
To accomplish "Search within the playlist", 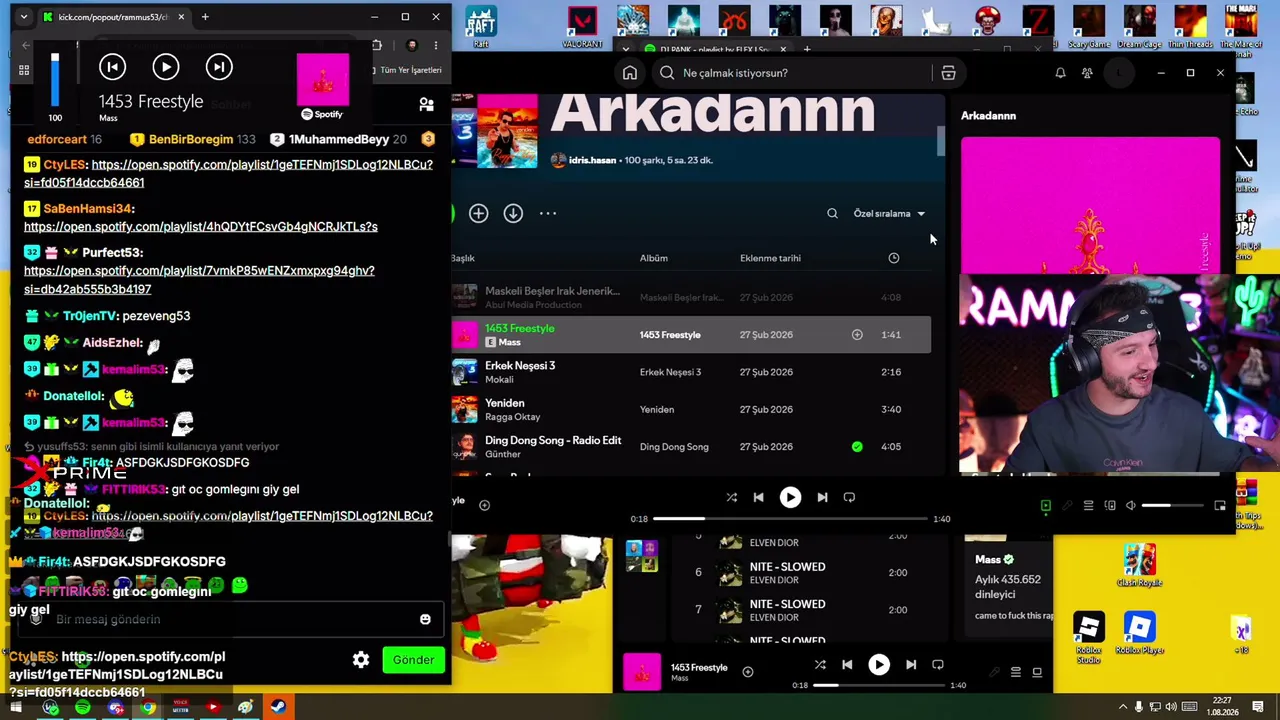I will (x=832, y=213).
